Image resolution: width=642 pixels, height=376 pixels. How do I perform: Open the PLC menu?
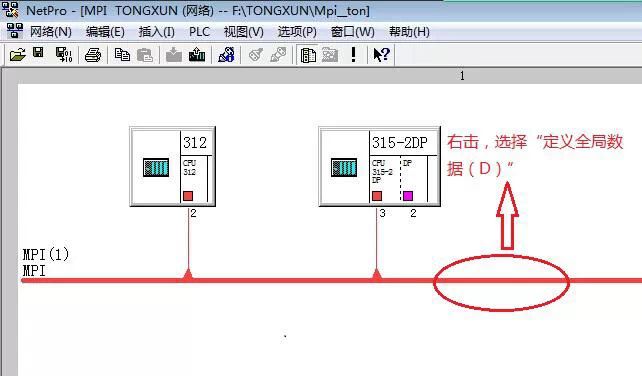tap(199, 32)
